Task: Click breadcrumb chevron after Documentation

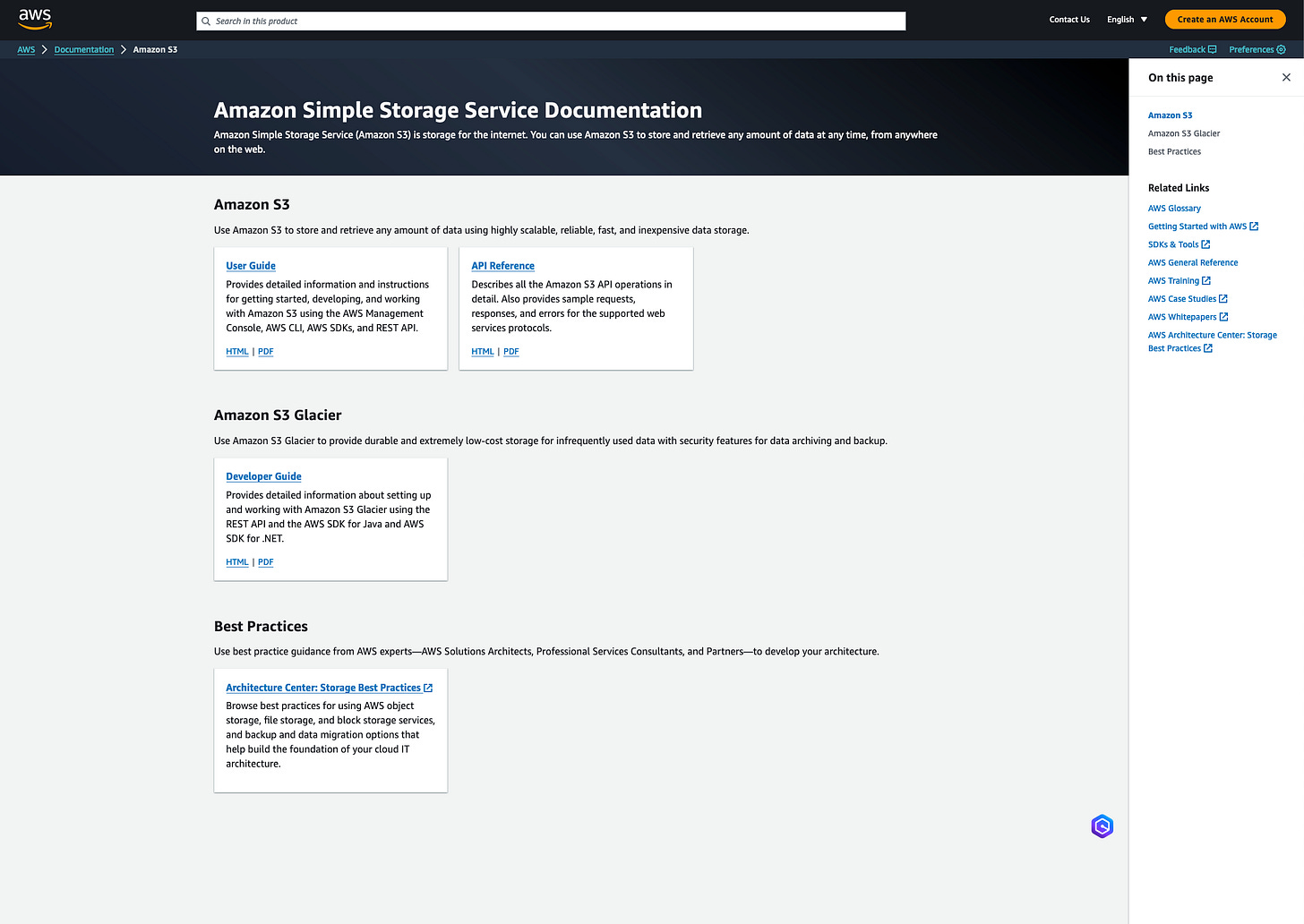Action: tap(124, 49)
